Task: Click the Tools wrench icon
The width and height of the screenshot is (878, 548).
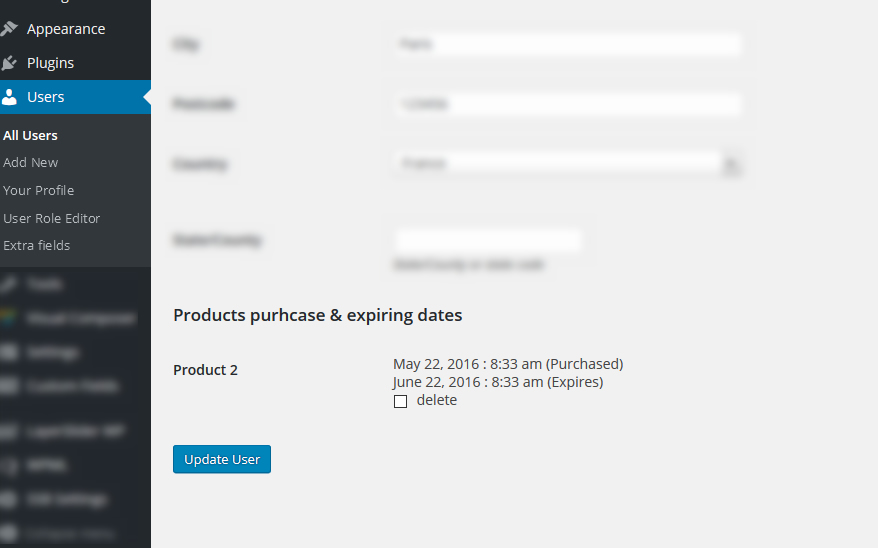Action: (x=10, y=284)
